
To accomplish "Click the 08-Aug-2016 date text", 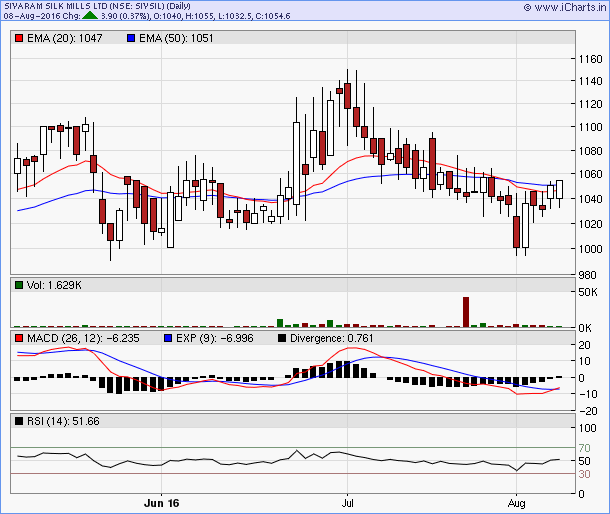I will coord(32,16).
